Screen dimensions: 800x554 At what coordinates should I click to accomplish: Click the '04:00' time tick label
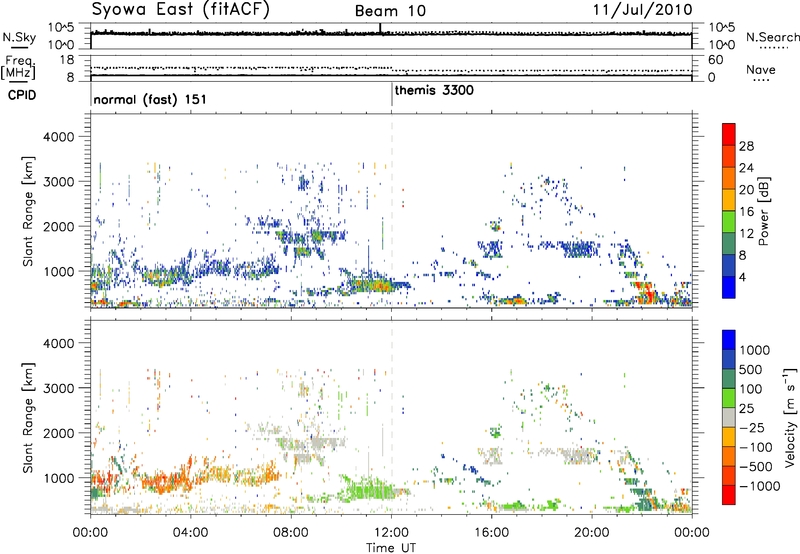tap(190, 533)
